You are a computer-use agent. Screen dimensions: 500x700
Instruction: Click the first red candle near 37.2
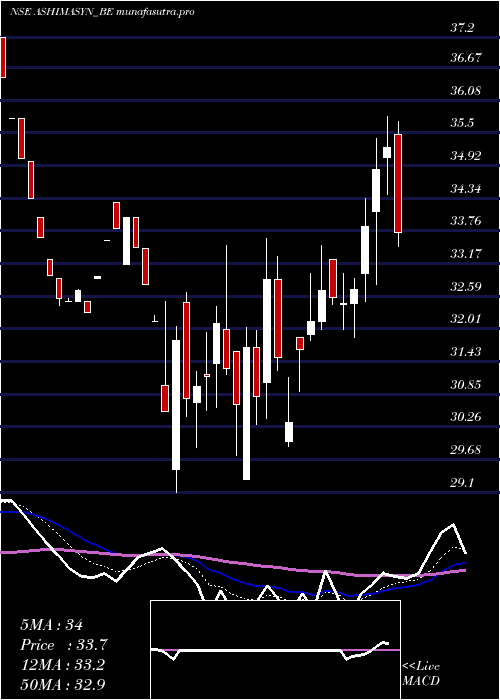pos(3,58)
